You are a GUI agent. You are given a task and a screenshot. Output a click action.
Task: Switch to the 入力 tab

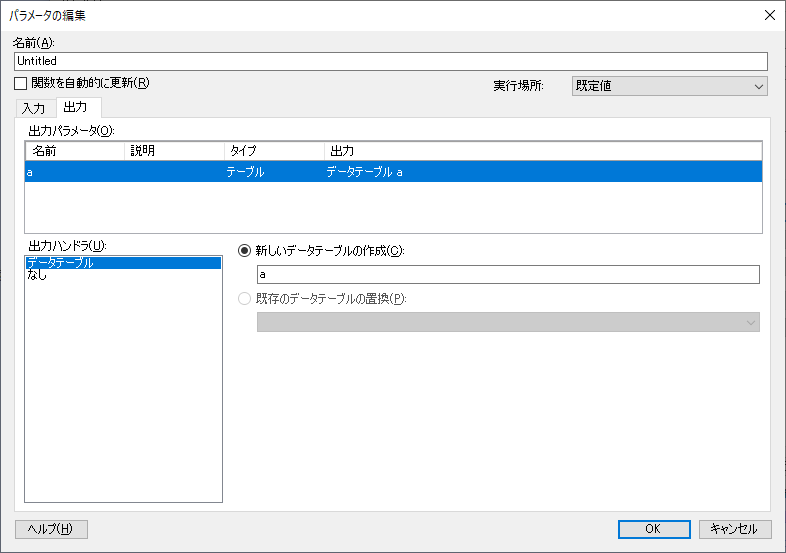coord(34,108)
